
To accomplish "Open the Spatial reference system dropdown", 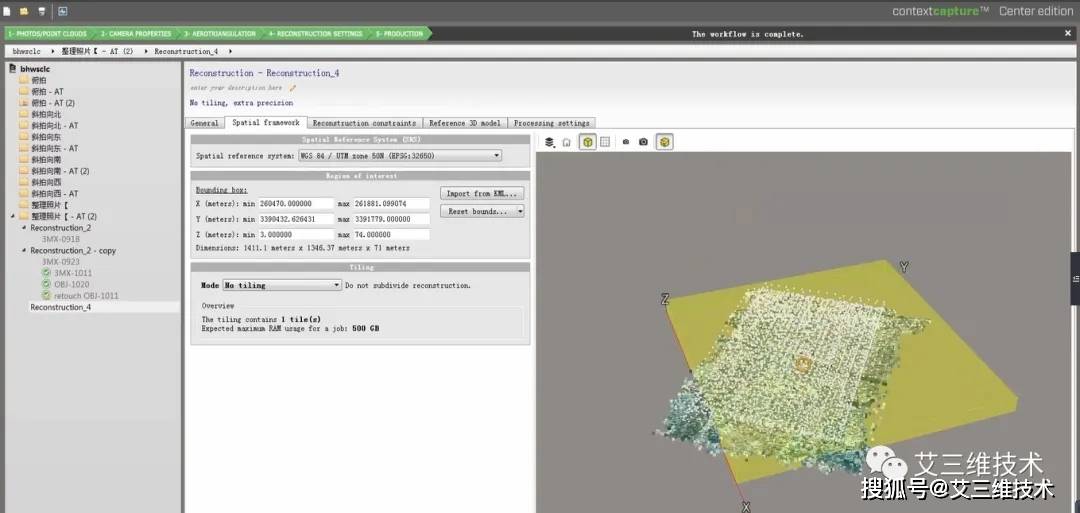I will (399, 156).
